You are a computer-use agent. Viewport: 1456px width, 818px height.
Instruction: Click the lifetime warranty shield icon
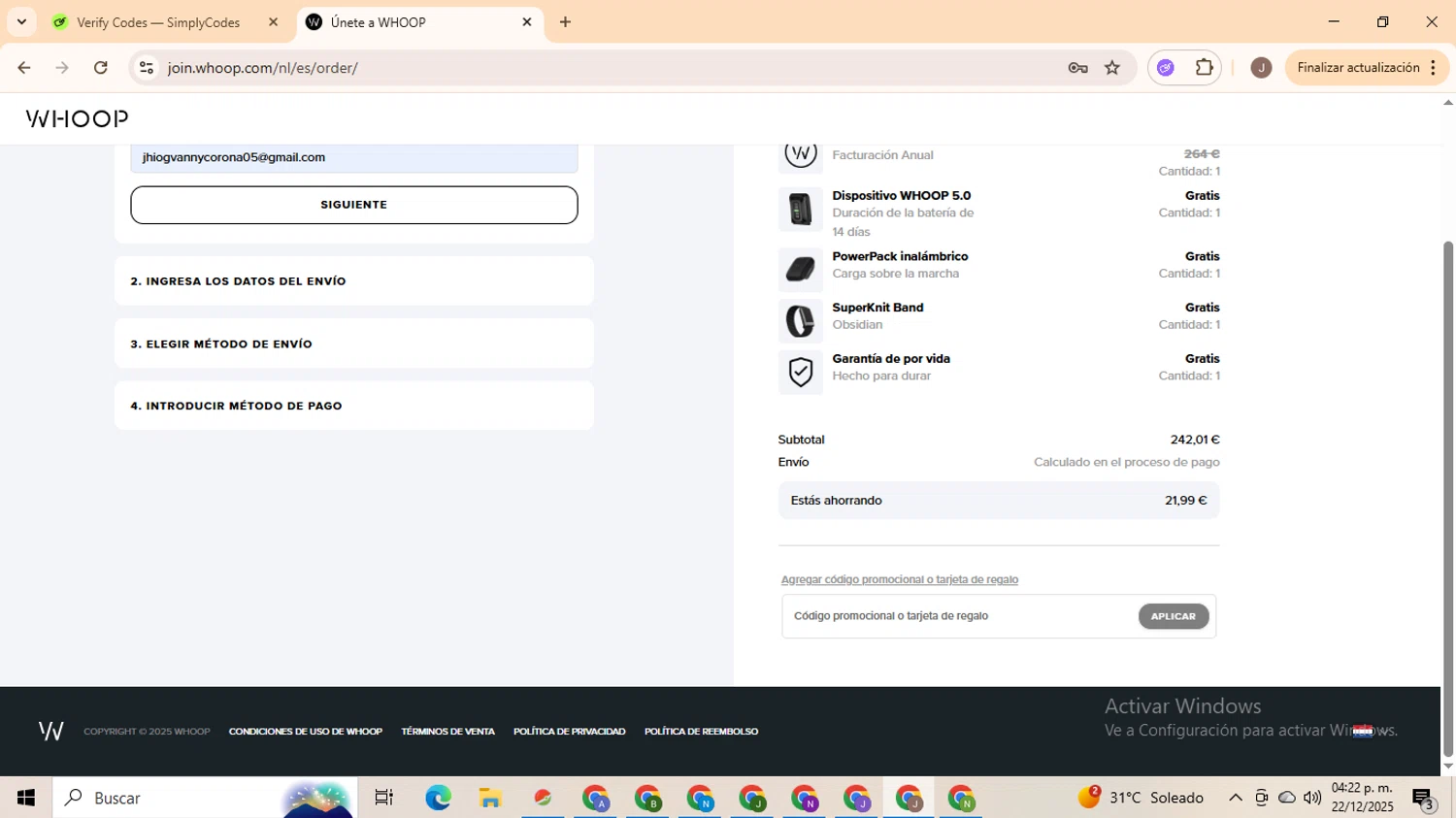point(801,373)
